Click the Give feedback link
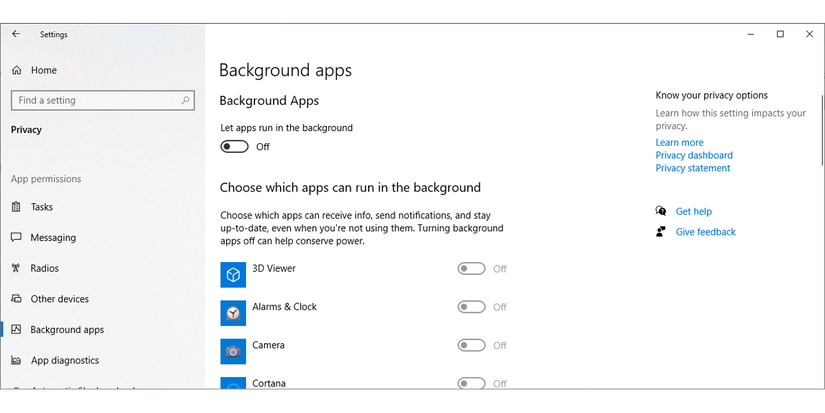825x413 pixels. pos(706,232)
